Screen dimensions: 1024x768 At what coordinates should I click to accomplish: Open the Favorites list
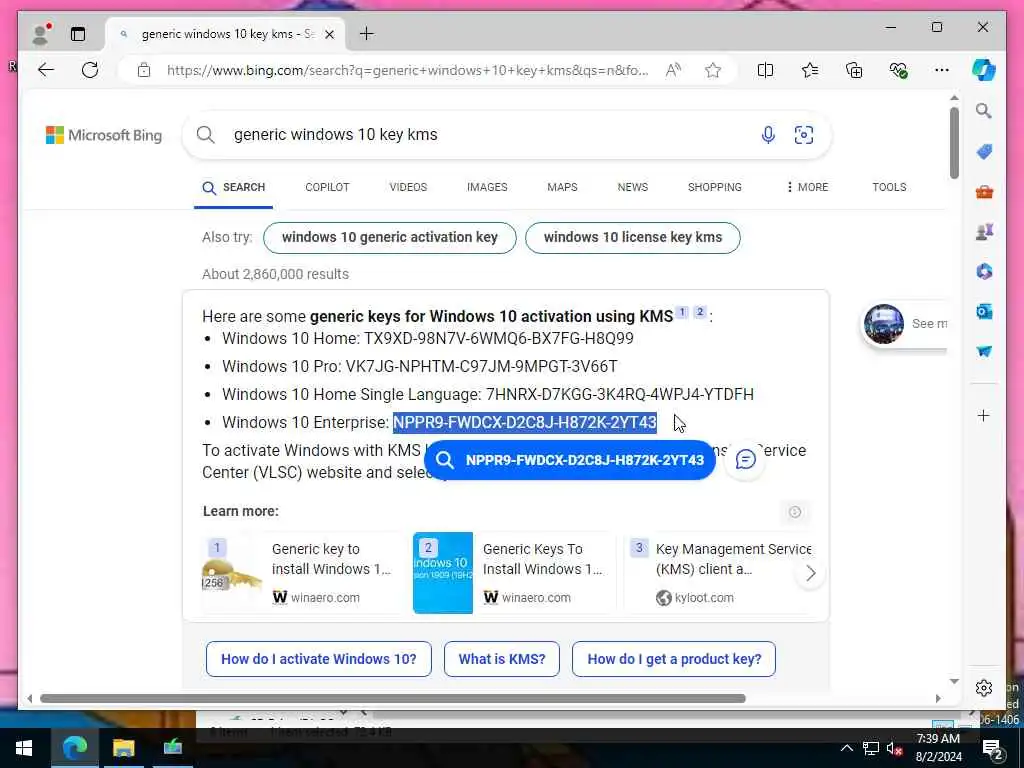[810, 70]
